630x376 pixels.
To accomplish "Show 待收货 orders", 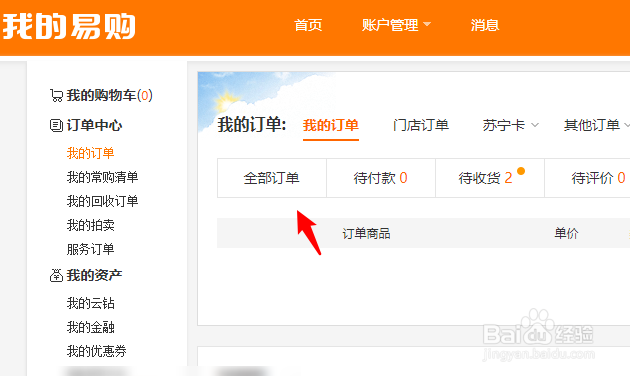I will [x=490, y=178].
